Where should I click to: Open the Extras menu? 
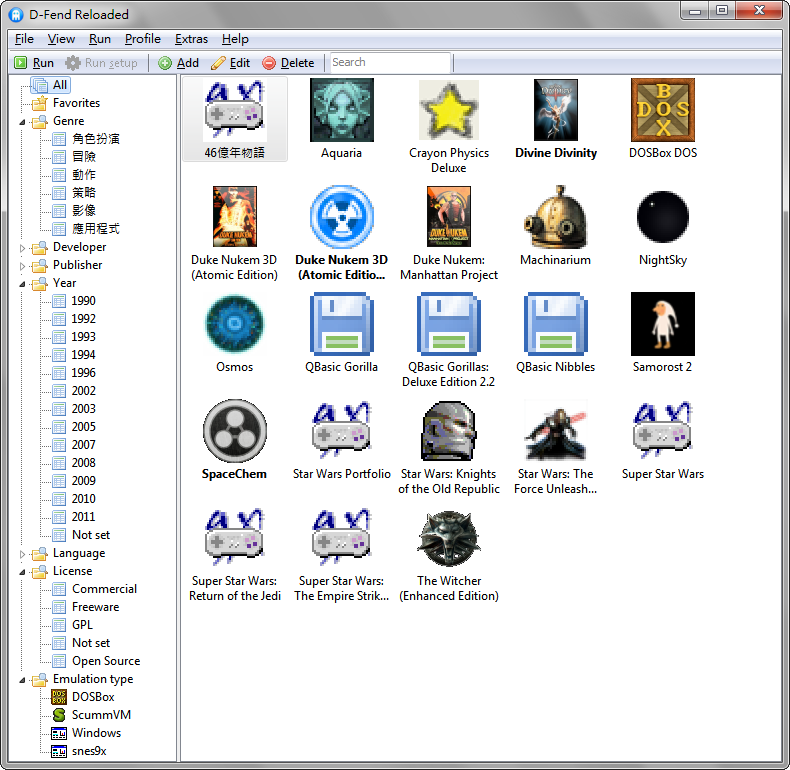[x=191, y=39]
